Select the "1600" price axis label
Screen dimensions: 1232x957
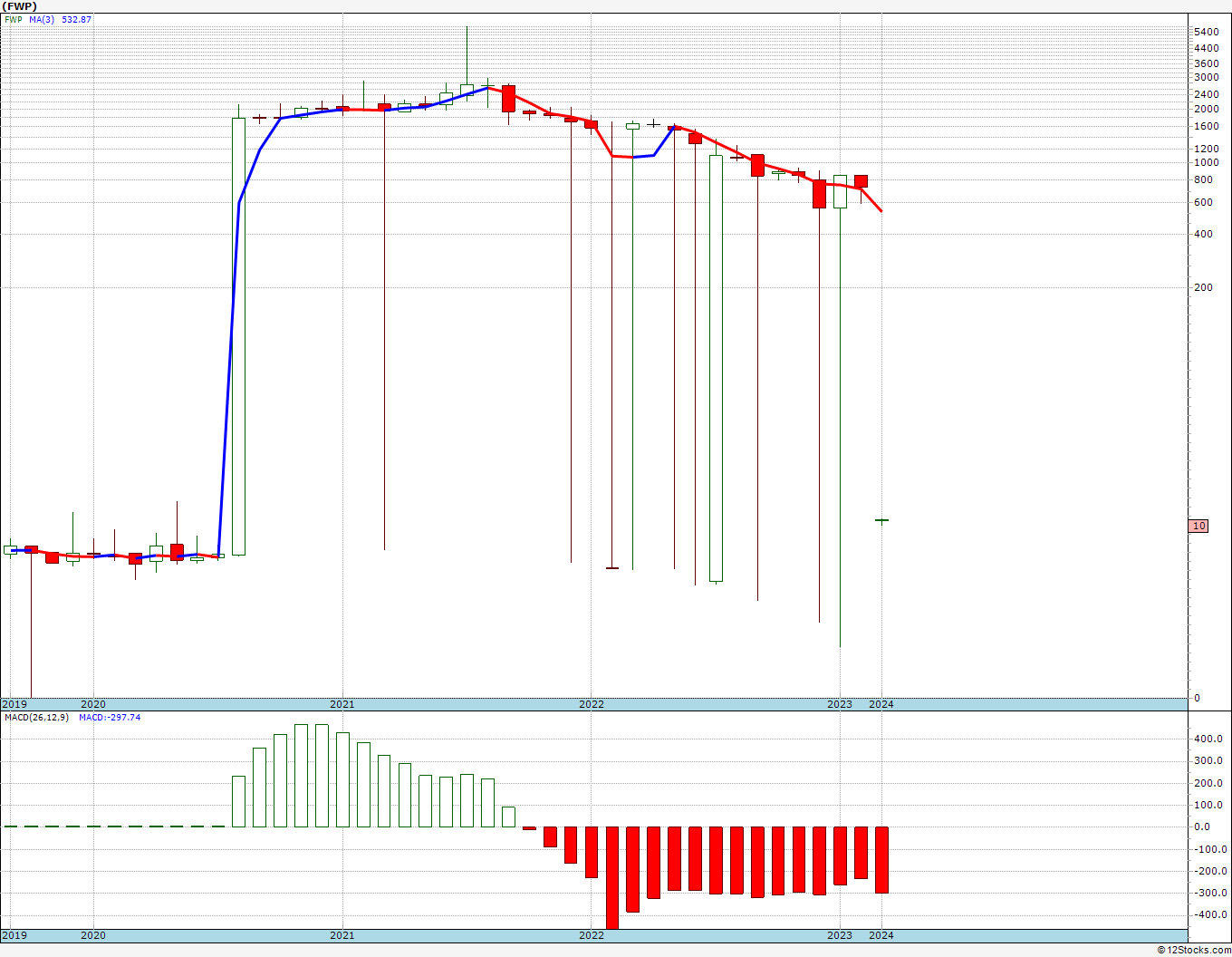pyautogui.click(x=1206, y=126)
